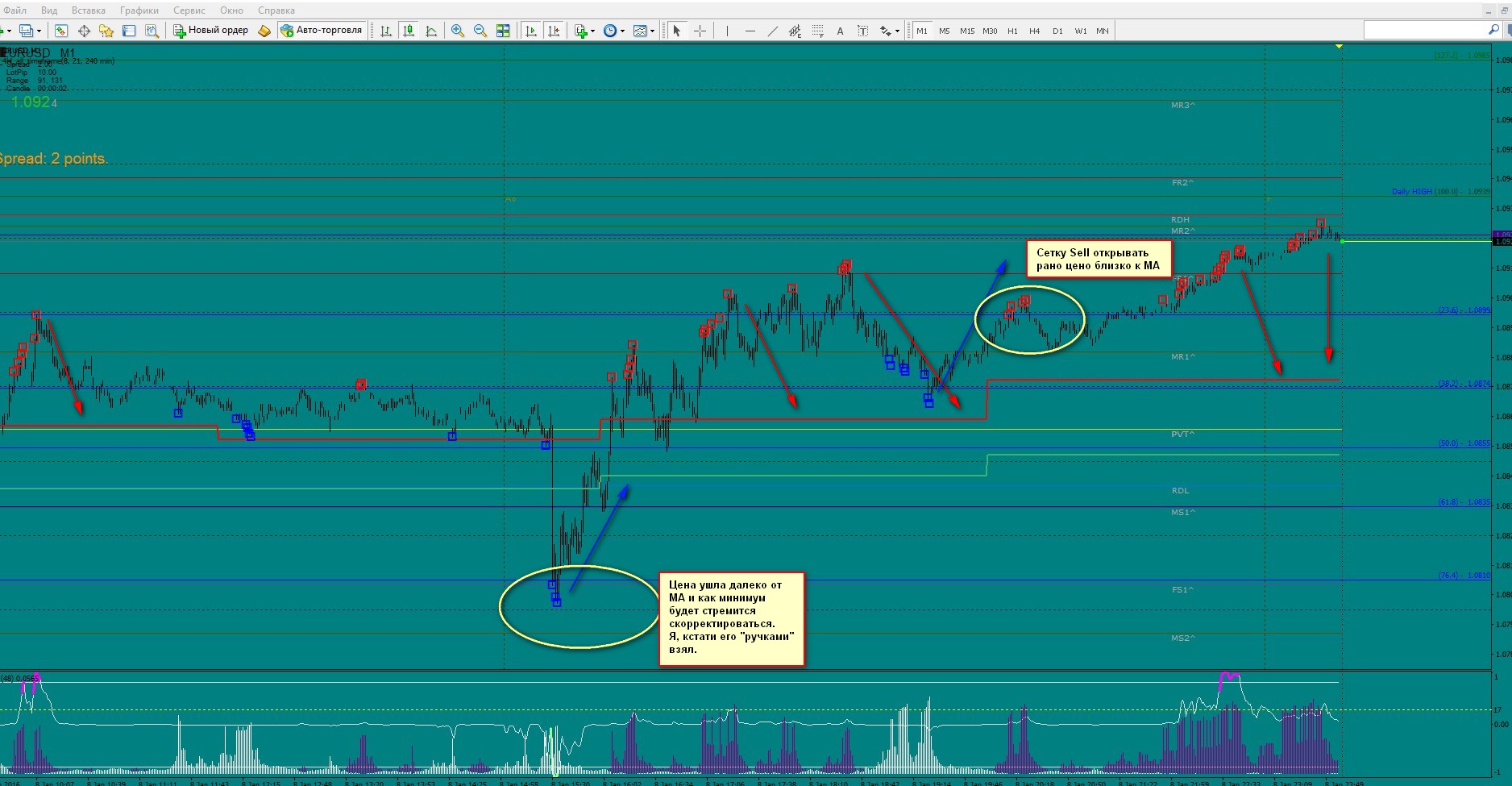Expand the chart Templates dropdown arrow
The height and width of the screenshot is (786, 1512).
653,31
